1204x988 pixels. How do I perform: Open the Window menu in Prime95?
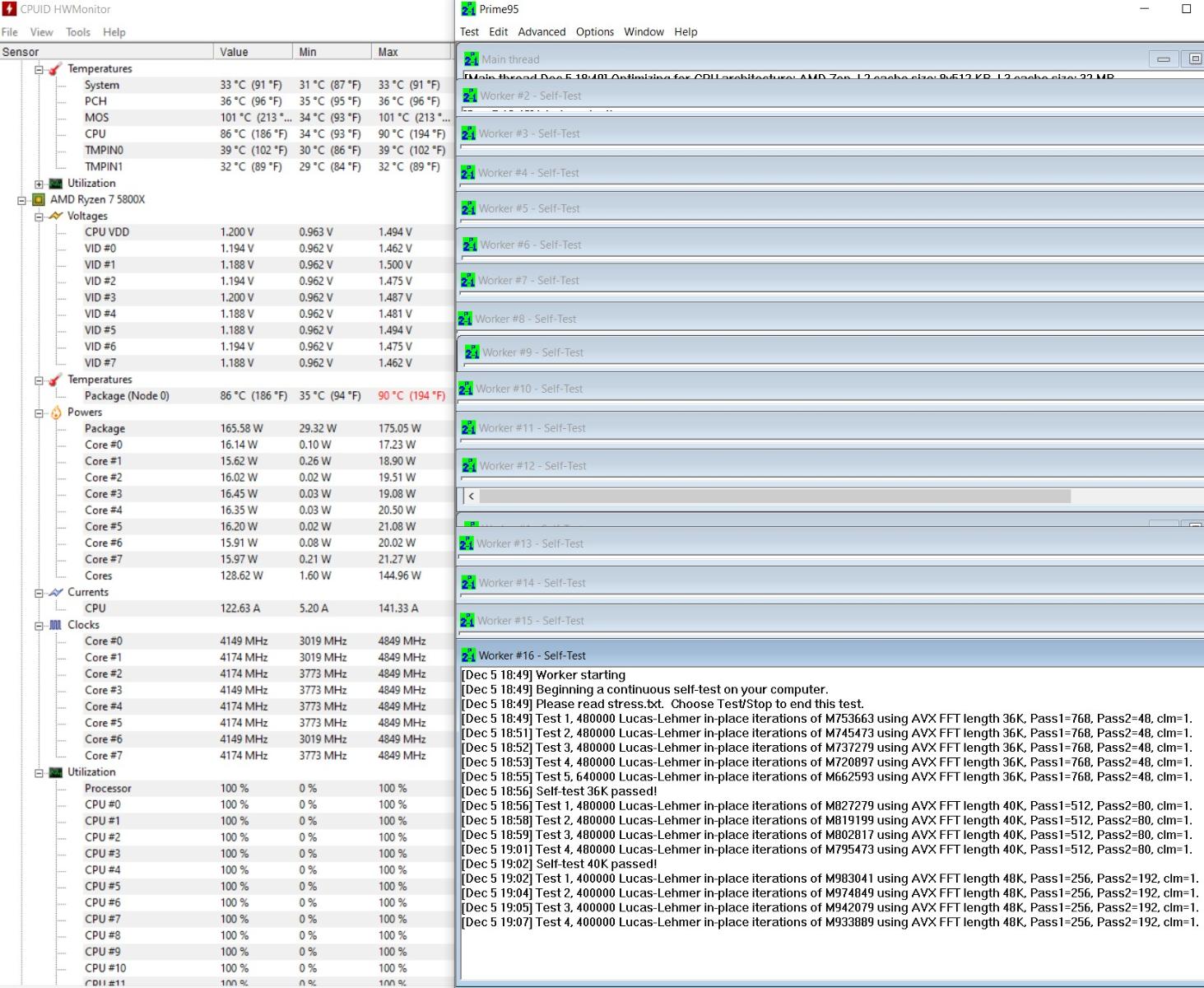[x=644, y=32]
